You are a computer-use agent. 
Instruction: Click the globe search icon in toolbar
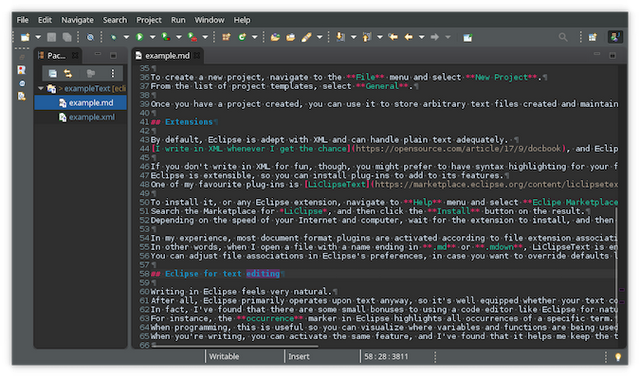[x=90, y=37]
